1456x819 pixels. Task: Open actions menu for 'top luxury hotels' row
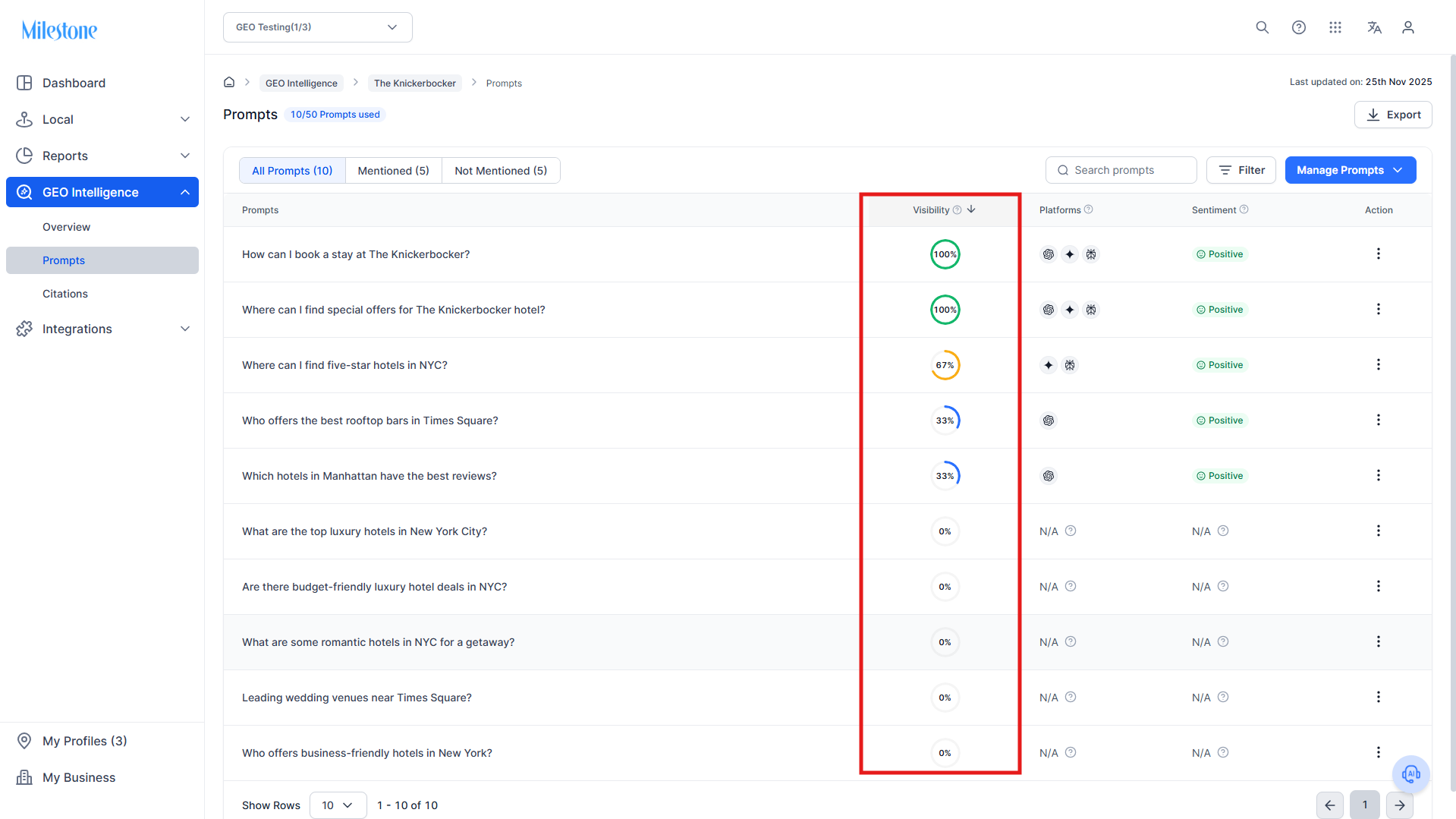click(x=1379, y=531)
